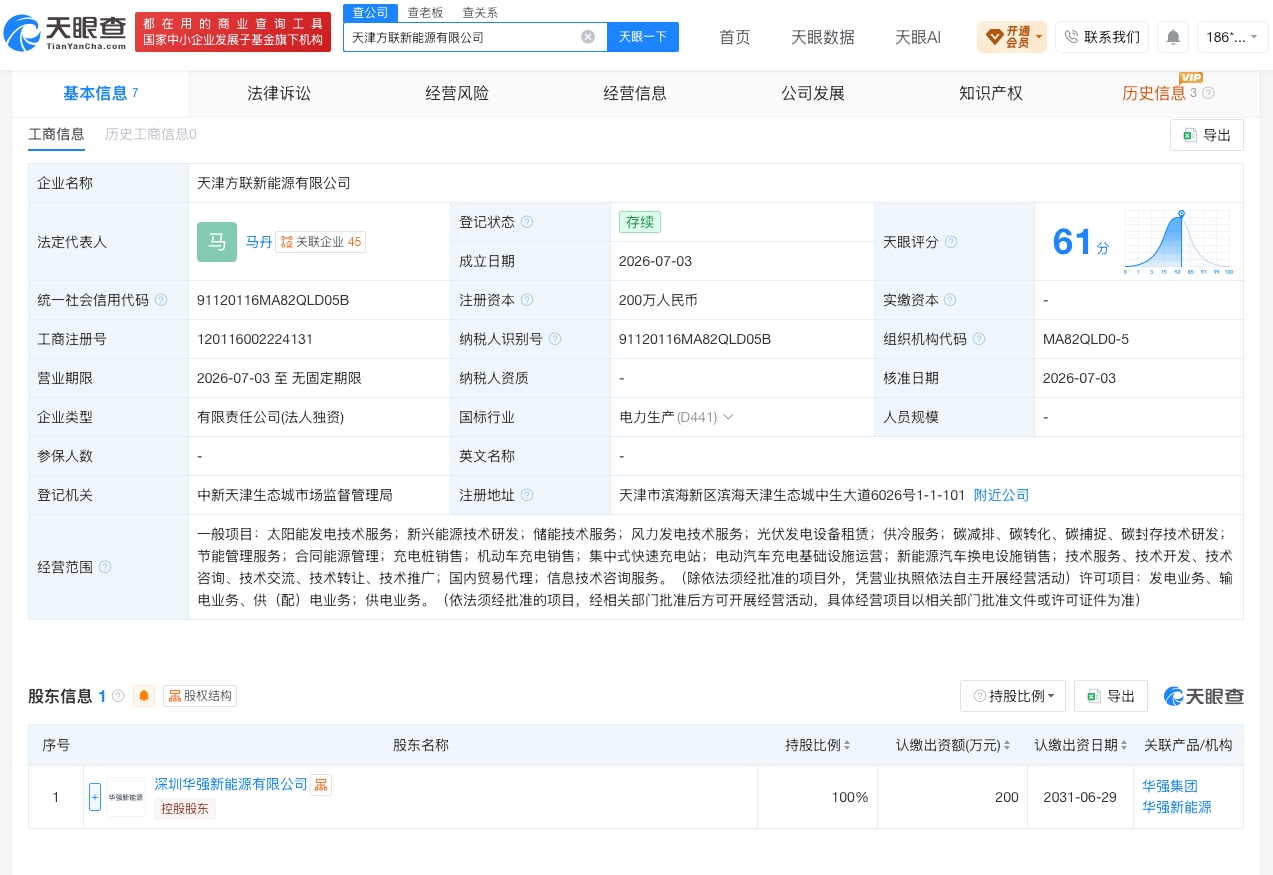Click the TianYanCha logo

(x=65, y=33)
